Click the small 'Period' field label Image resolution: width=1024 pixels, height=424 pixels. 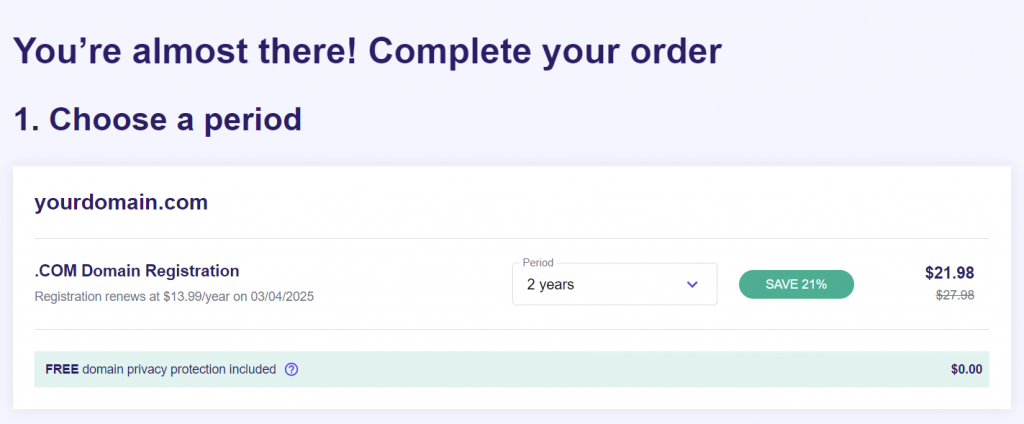[538, 263]
